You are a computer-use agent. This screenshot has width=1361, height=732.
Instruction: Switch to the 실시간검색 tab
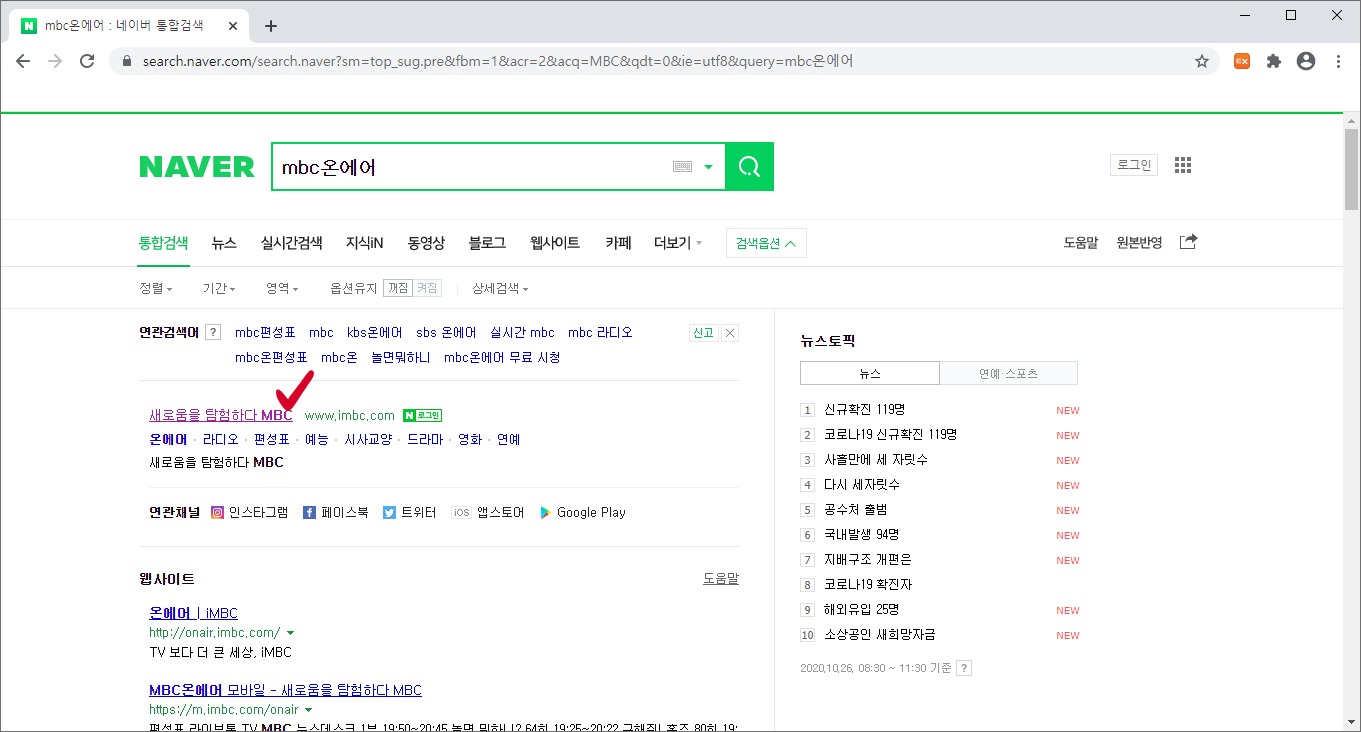pyautogui.click(x=291, y=242)
